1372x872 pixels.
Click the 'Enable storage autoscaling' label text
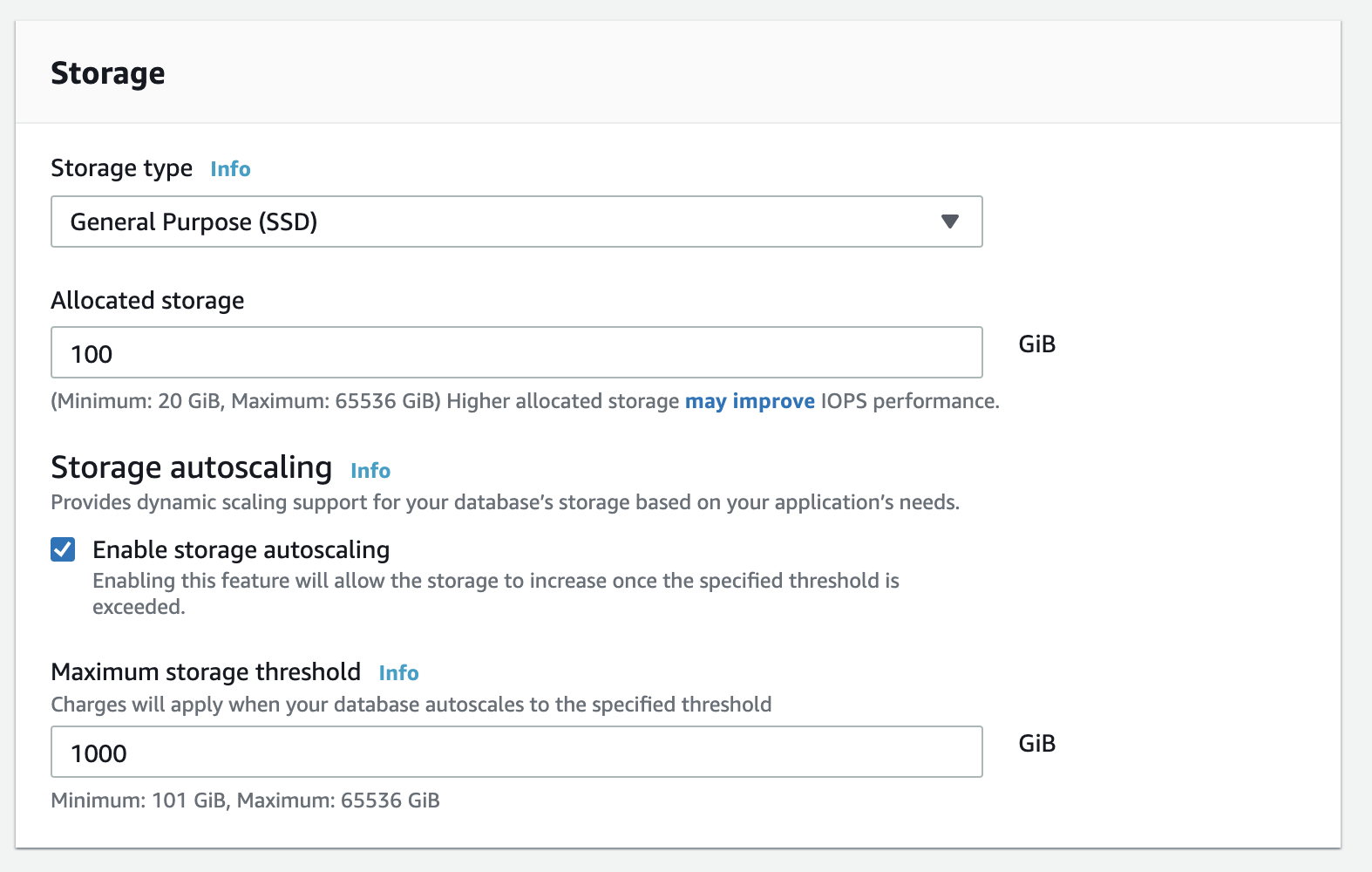click(x=241, y=549)
